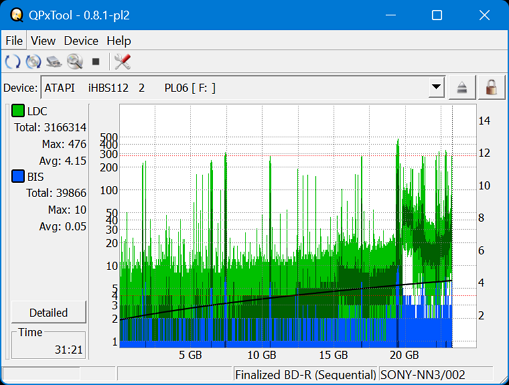509x385 pixels.
Task: Click the BIS Max: 10 value
Action: [x=67, y=210]
